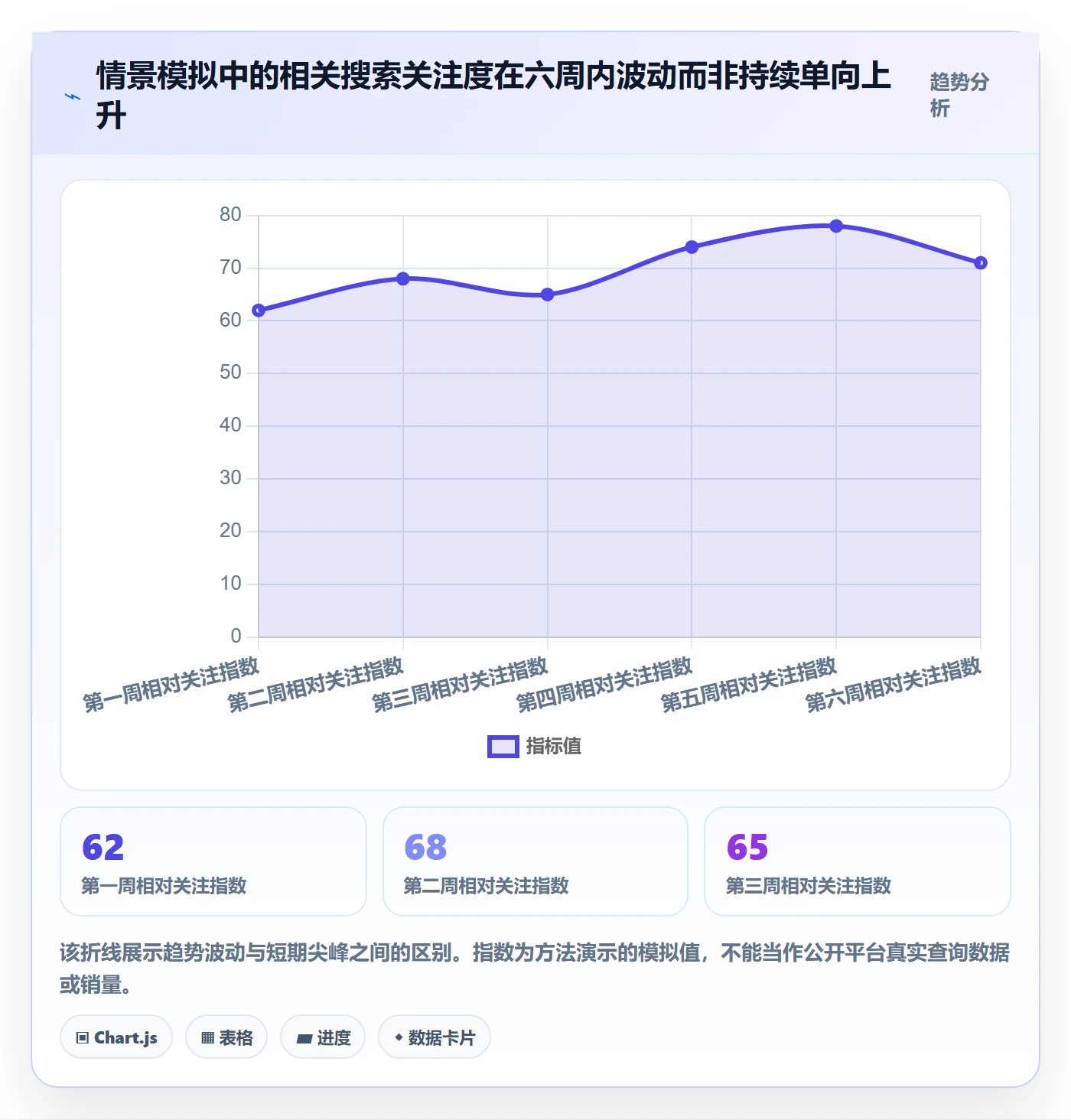Click the 第一周相对关注指数 axis label
The width and height of the screenshot is (1071, 1120).
coord(171,685)
